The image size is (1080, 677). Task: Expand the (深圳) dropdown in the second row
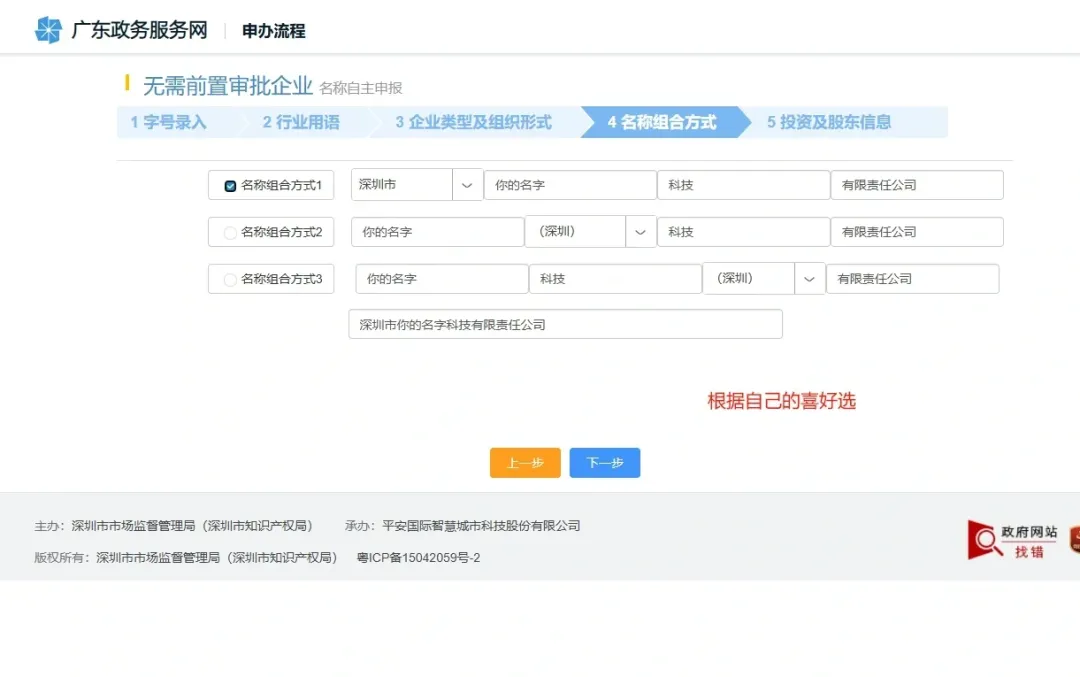click(x=641, y=231)
